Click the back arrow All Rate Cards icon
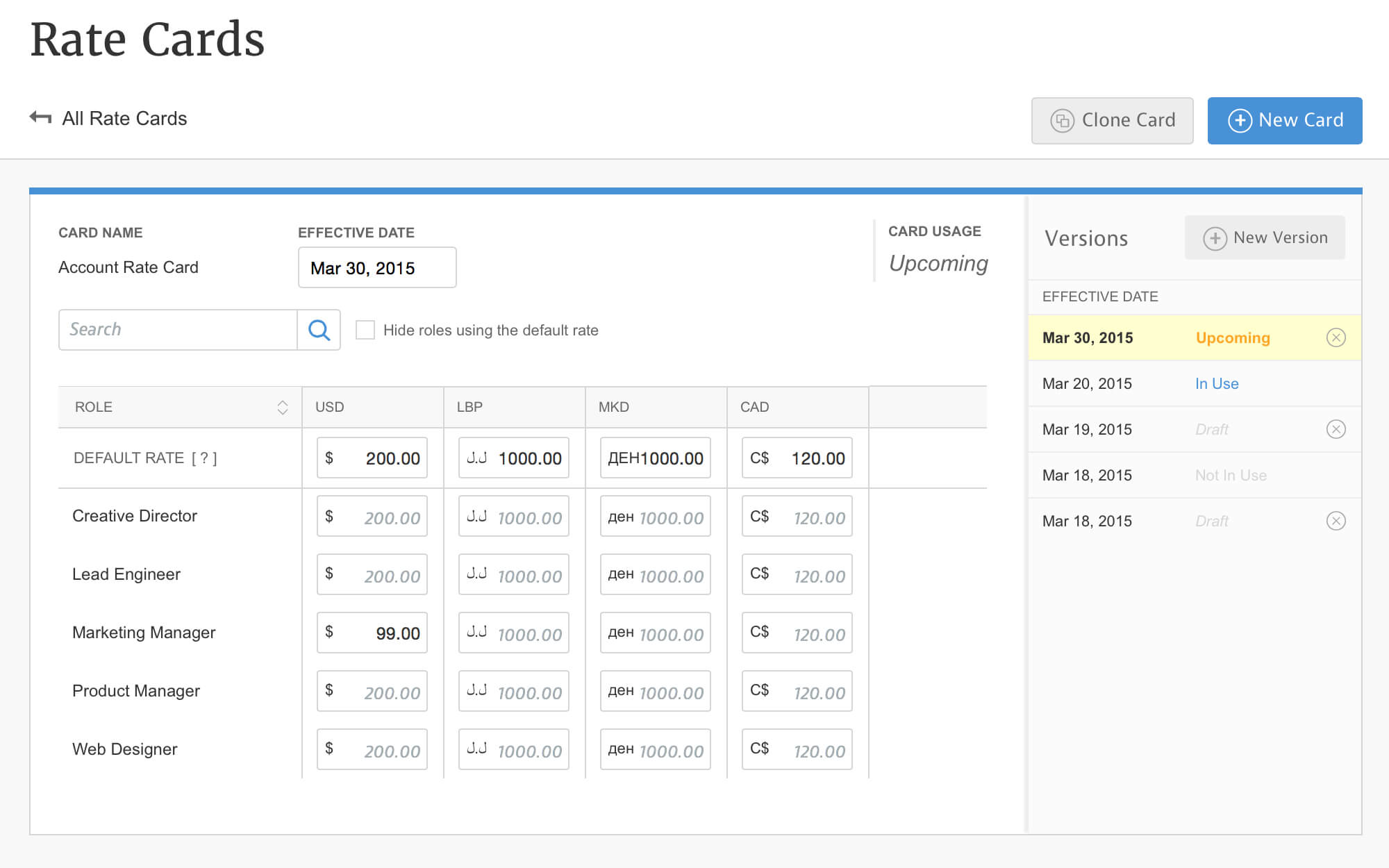 coord(40,118)
